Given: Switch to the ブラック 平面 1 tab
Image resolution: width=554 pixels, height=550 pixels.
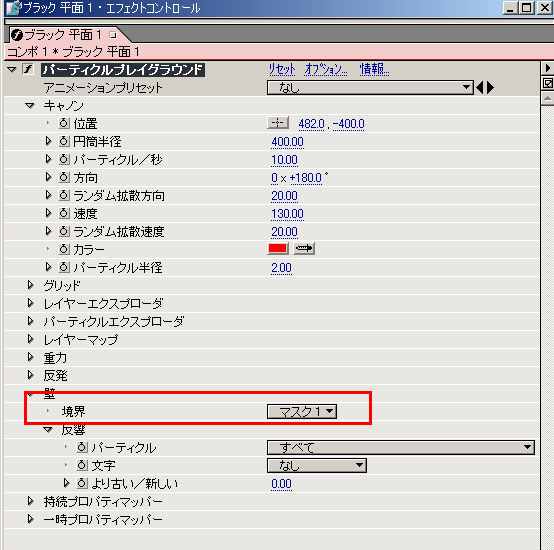Looking at the screenshot, I should coord(64,35).
